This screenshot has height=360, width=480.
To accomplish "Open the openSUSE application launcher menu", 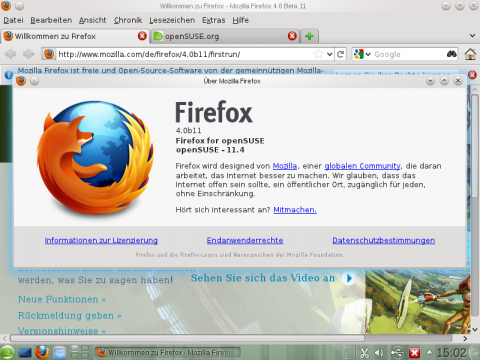I will click(7, 352).
